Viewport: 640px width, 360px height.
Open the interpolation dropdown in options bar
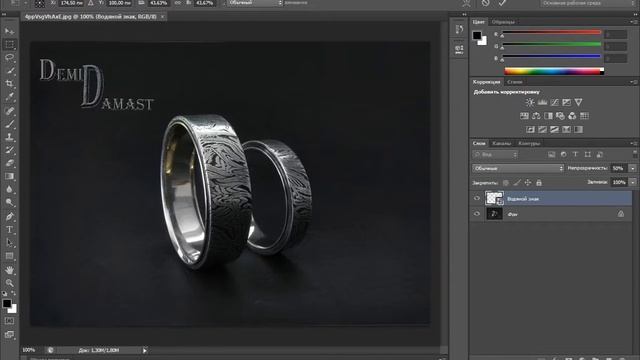(x=255, y=3)
